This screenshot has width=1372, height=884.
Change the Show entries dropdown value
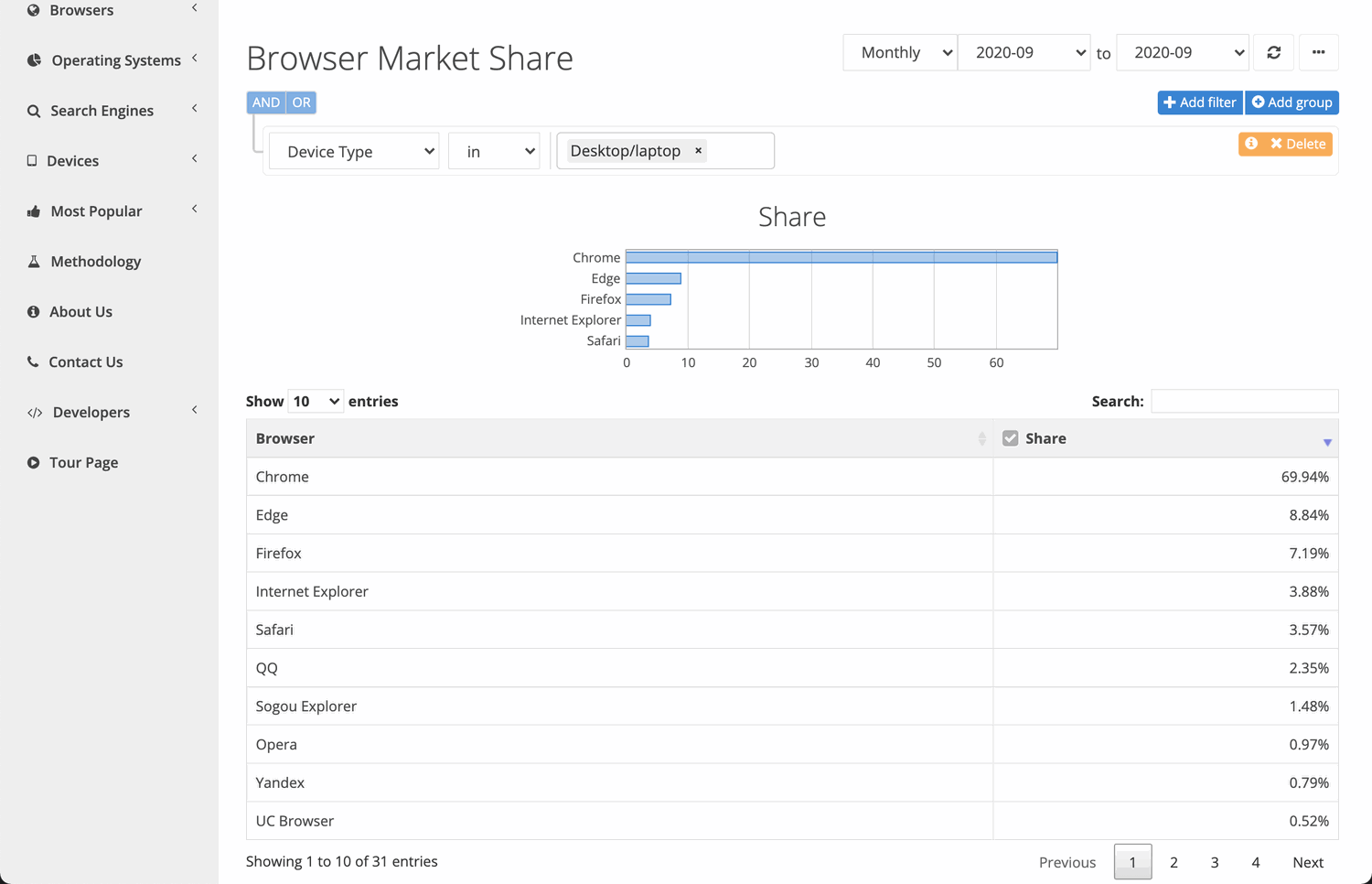click(315, 401)
